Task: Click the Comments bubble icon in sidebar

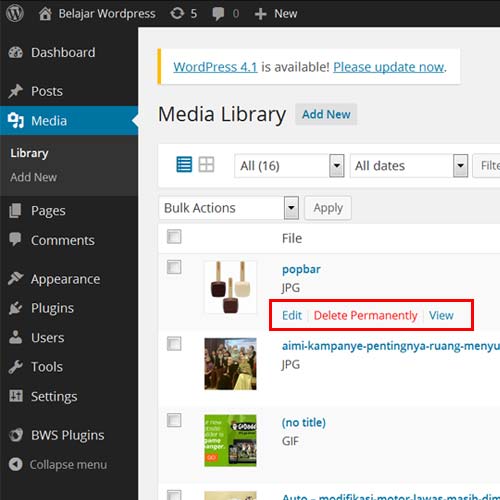Action: tap(15, 239)
